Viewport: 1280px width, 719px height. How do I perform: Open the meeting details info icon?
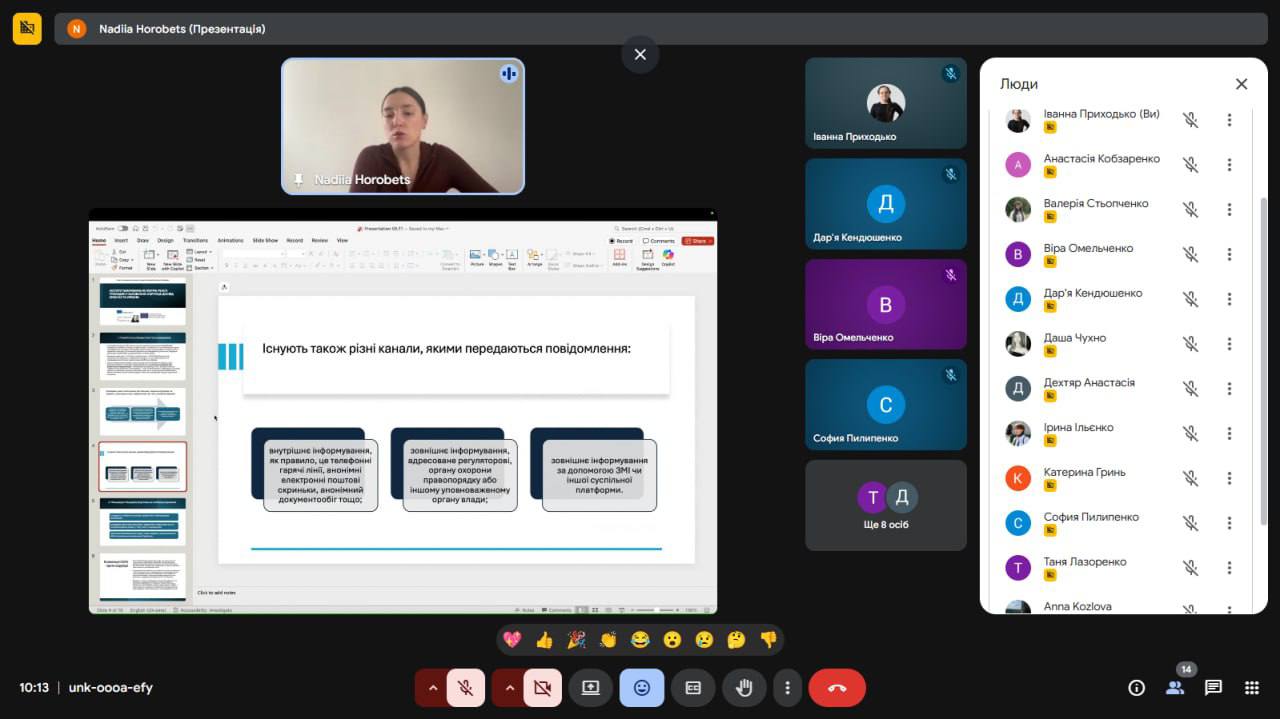click(1136, 688)
